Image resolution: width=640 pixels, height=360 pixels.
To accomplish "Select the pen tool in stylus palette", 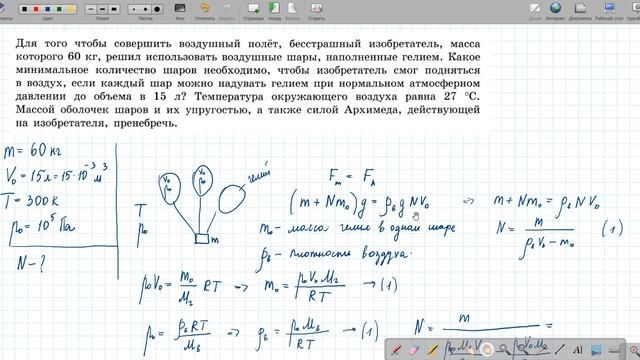I will tap(396, 350).
